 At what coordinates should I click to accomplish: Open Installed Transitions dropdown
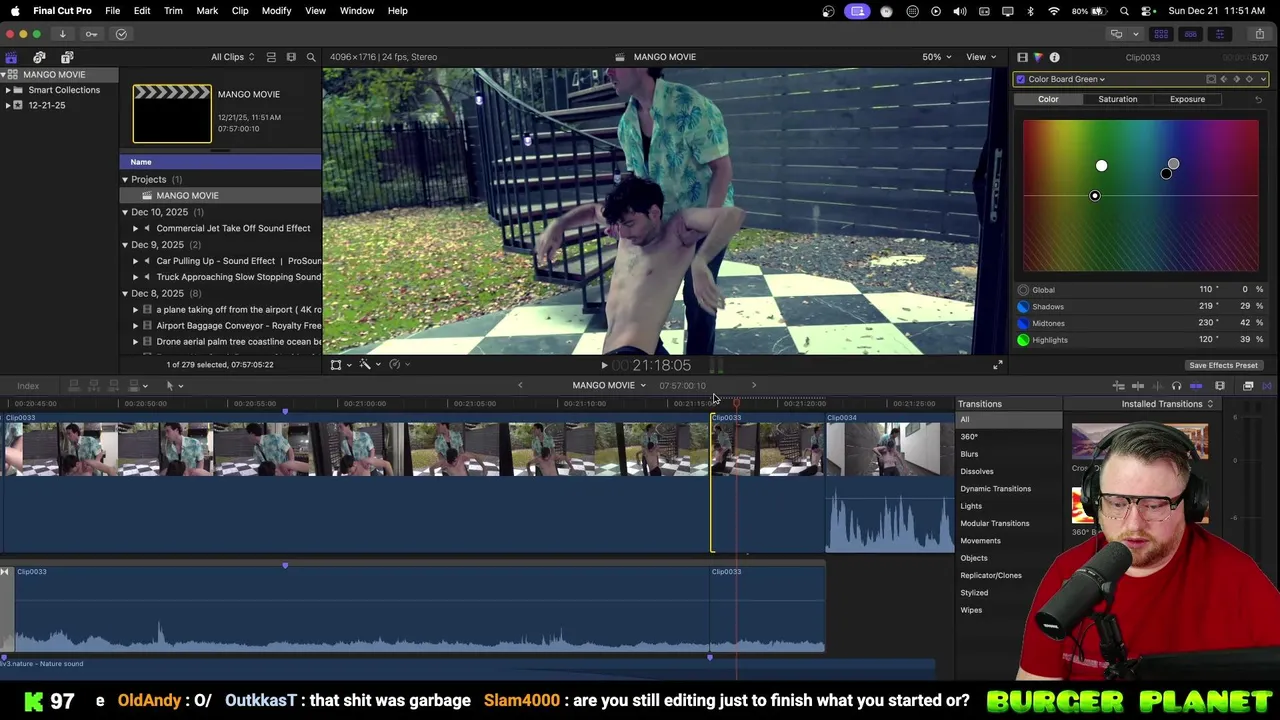click(x=1167, y=404)
